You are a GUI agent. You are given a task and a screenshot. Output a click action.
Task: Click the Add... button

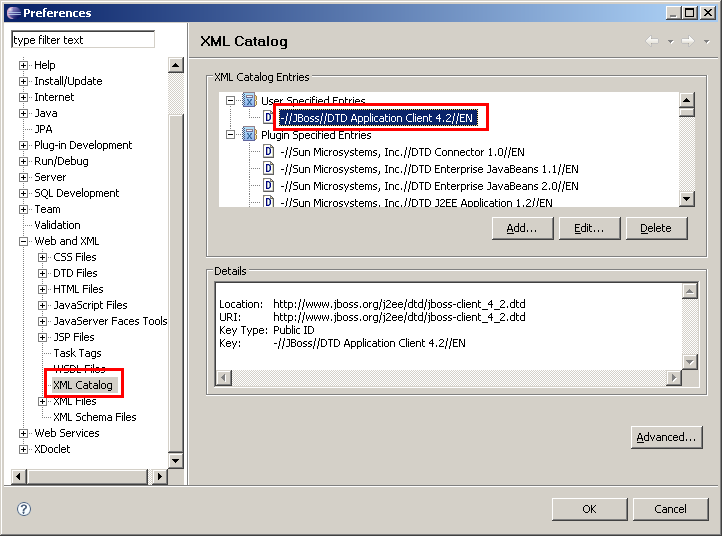click(x=522, y=228)
